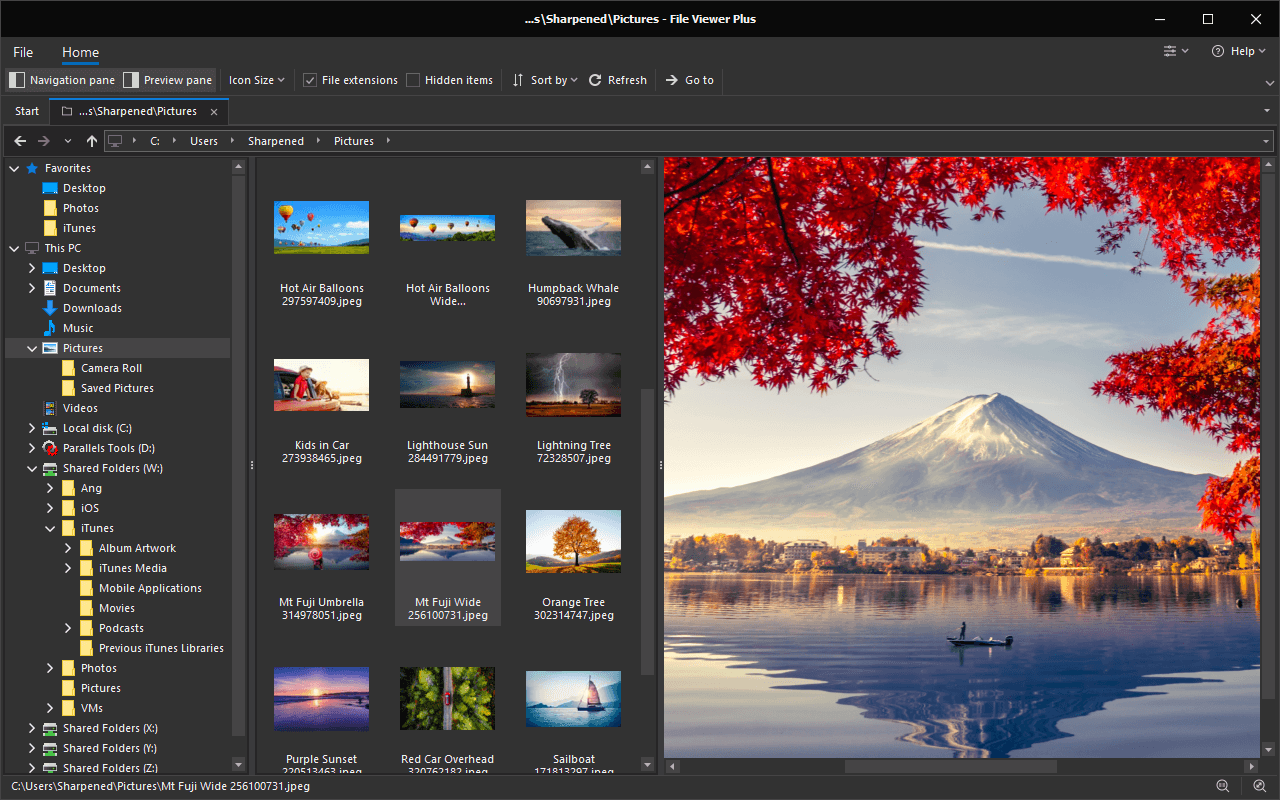Click the Local disk (C:) drive icon
This screenshot has width=1280, height=800.
click(x=50, y=428)
